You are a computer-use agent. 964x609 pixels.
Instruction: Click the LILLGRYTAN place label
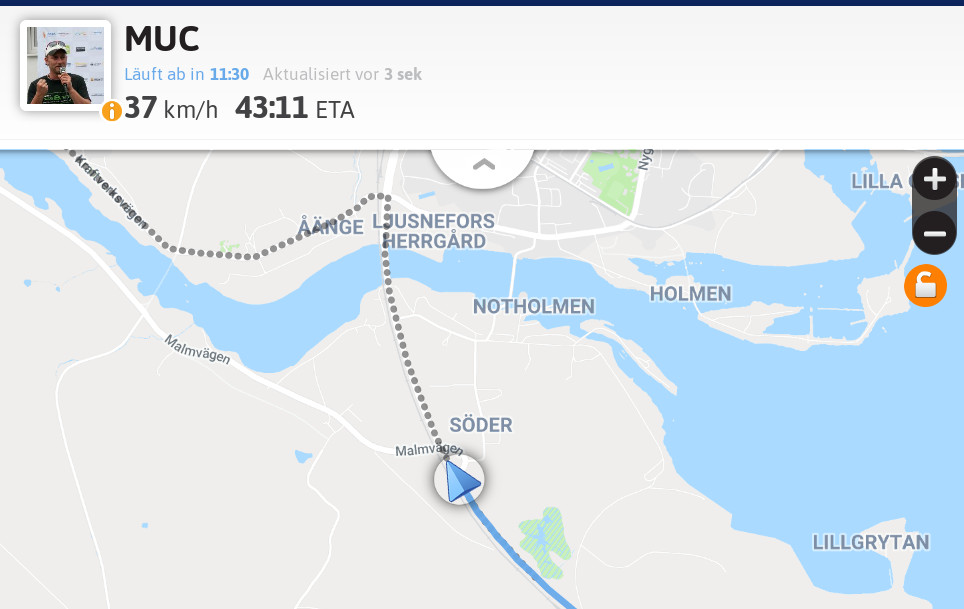(x=871, y=542)
